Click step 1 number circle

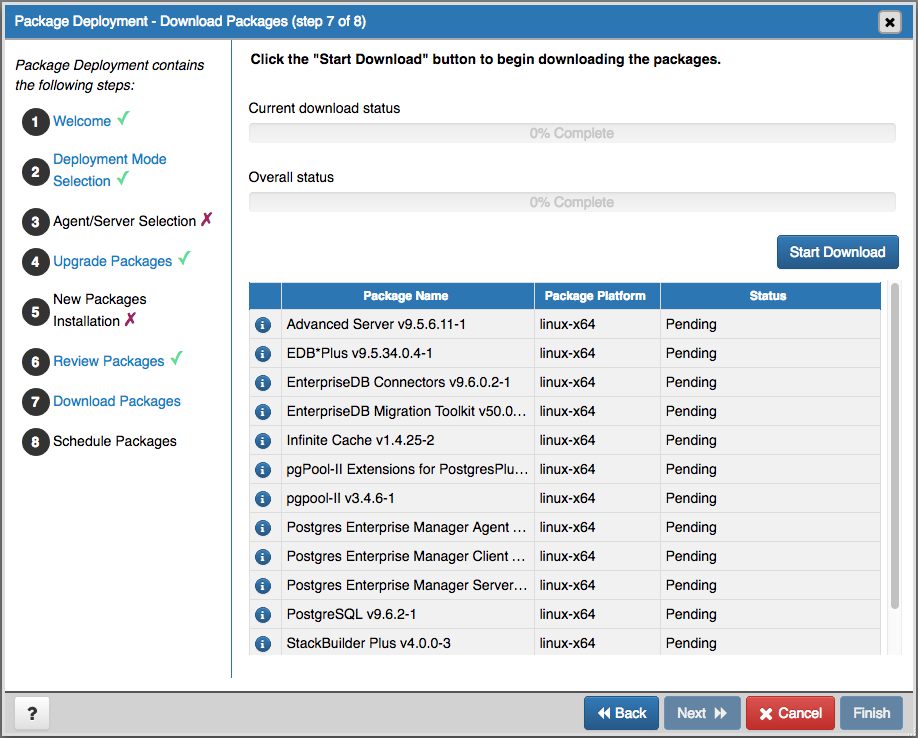(36, 122)
